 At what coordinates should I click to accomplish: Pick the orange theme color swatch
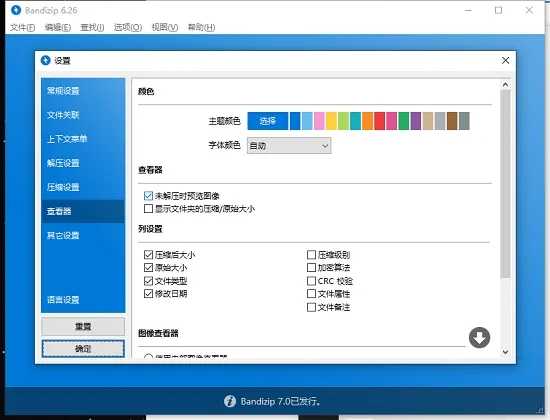[x=368, y=121]
